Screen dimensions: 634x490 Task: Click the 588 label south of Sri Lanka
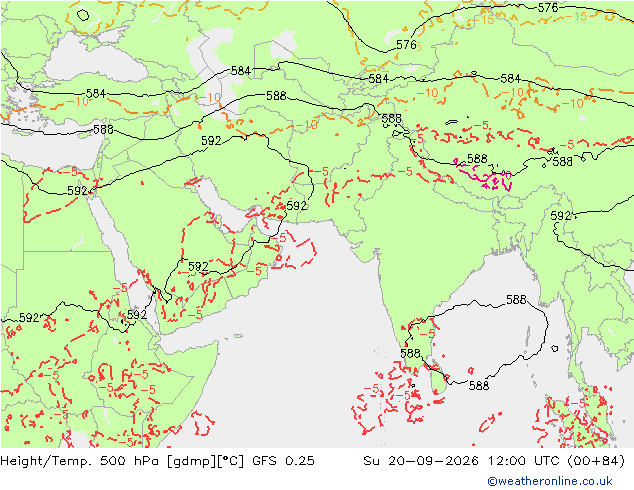click(x=479, y=386)
